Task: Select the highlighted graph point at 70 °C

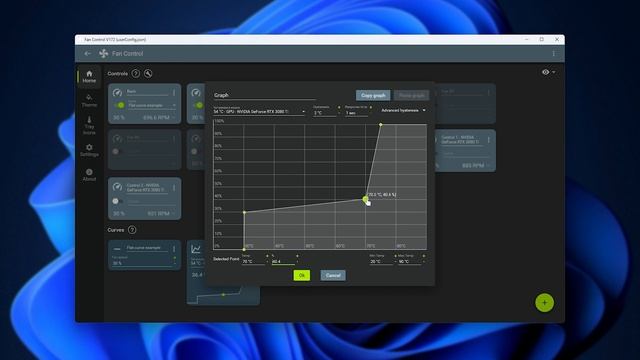Action: [365, 199]
